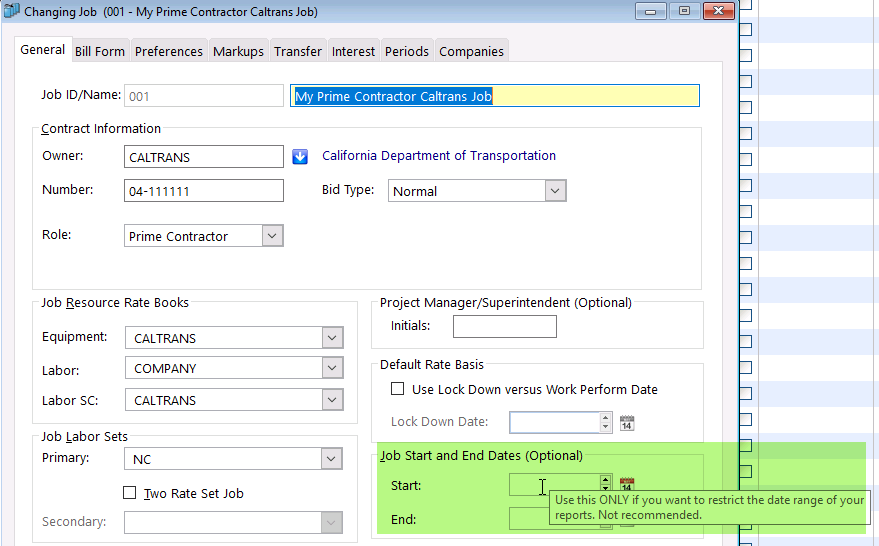Click the California Department of Transportation text
Screen dimensions: 879x546
[x=439, y=156]
